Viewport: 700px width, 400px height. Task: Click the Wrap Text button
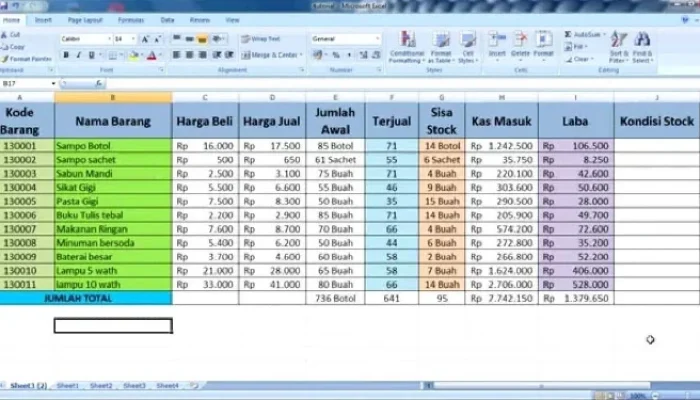tap(261, 39)
